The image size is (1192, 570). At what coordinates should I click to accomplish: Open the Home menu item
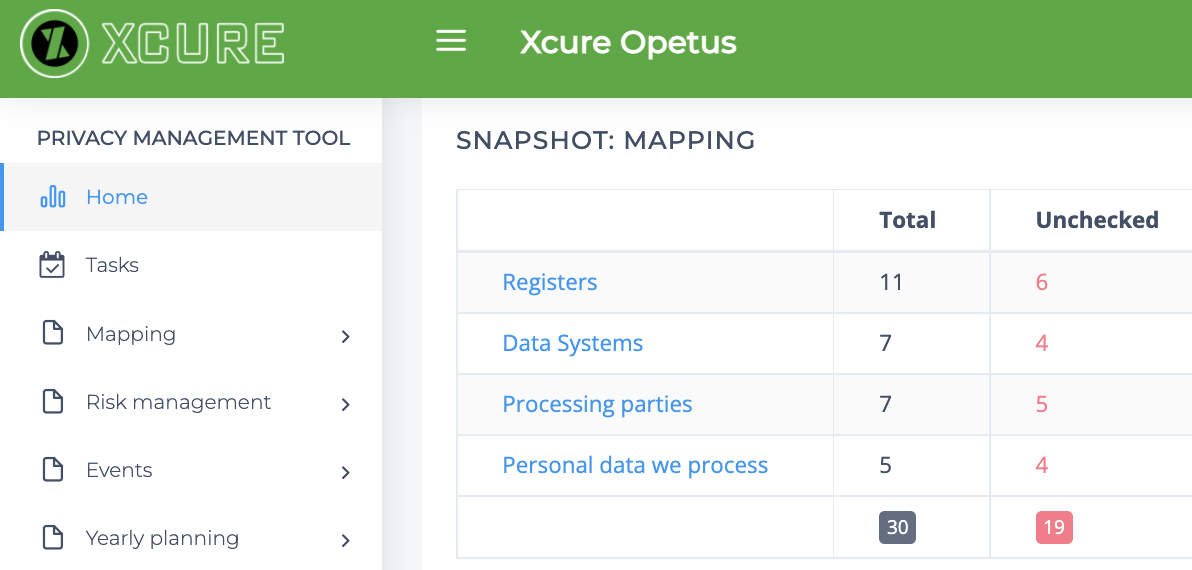point(117,197)
